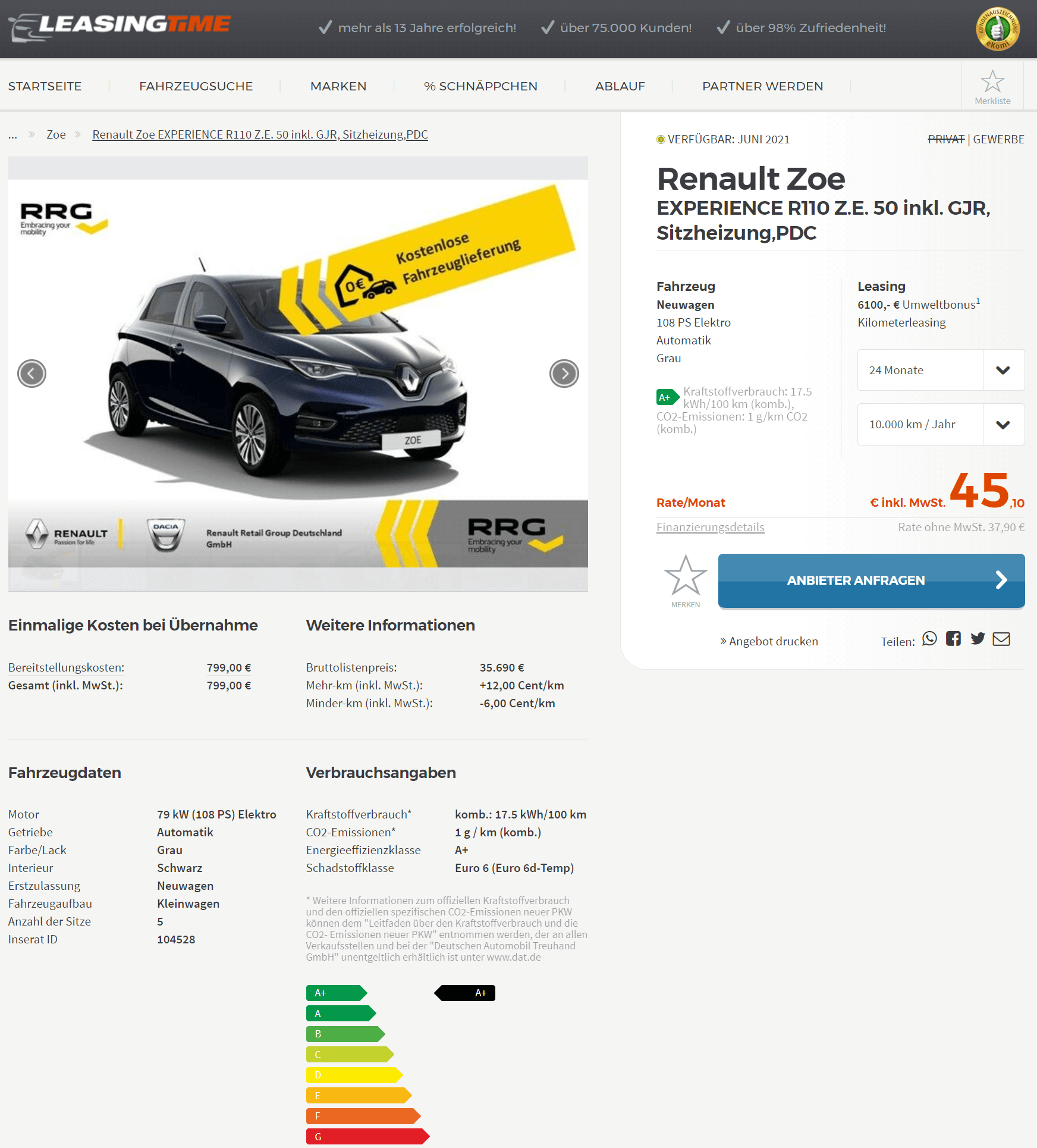
Task: Click the A+ efficiency badge beside Kraftstoffverbrauch
Action: pos(668,397)
